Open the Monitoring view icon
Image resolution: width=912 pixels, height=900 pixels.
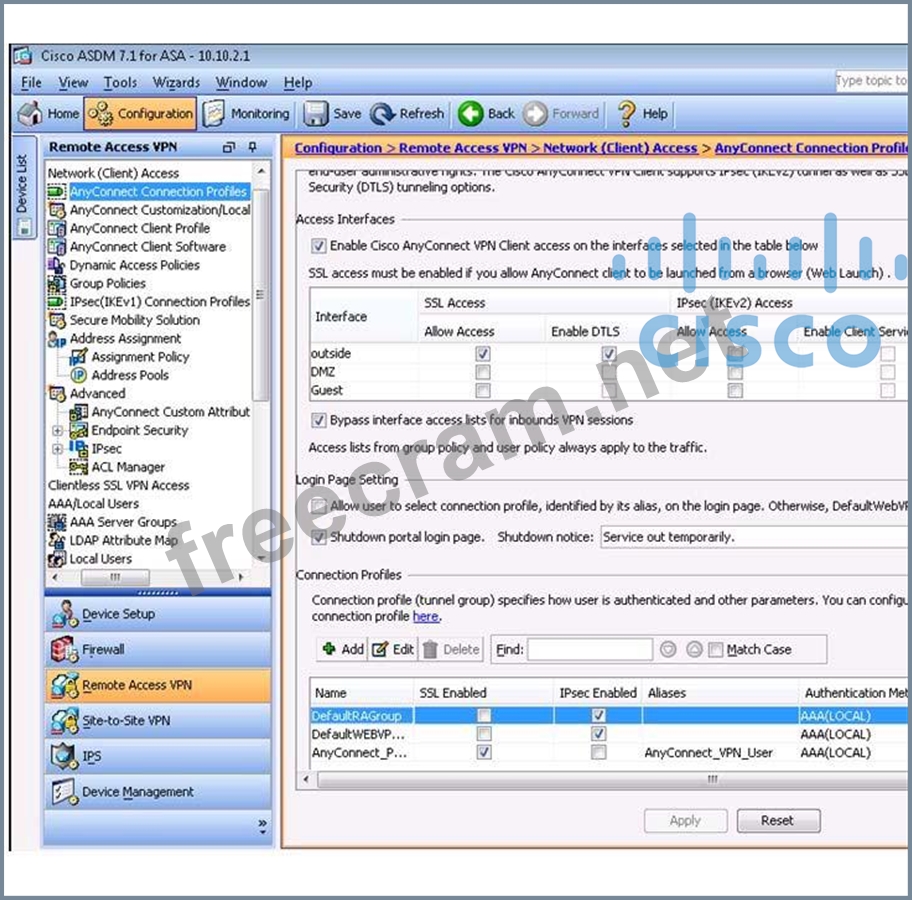coord(214,114)
